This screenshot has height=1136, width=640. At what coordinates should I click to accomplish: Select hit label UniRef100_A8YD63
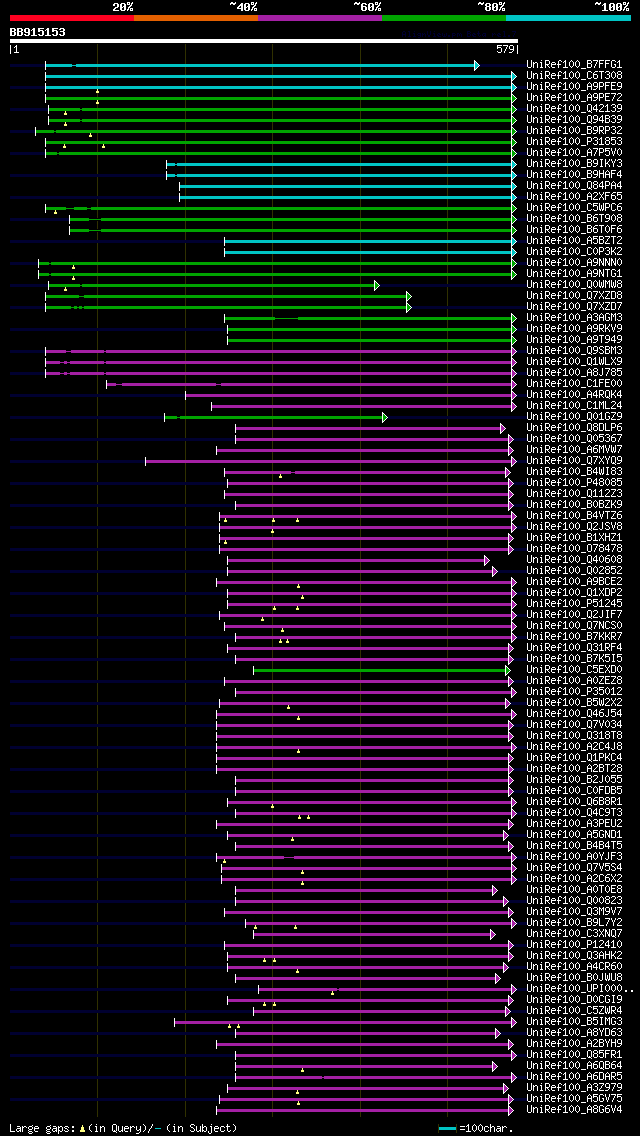tap(574, 1032)
